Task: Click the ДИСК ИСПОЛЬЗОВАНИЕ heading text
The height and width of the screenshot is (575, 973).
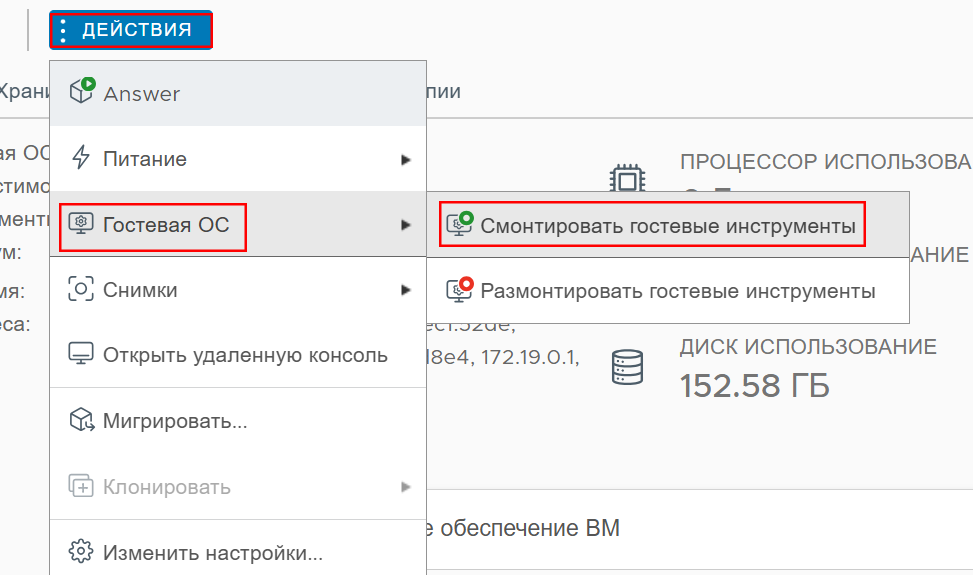Action: point(808,347)
